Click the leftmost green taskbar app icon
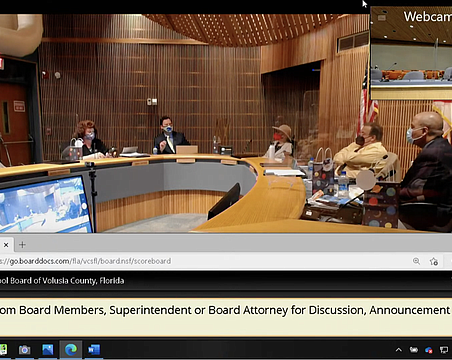Image resolution: width=452 pixels, height=360 pixels. coord(3,350)
